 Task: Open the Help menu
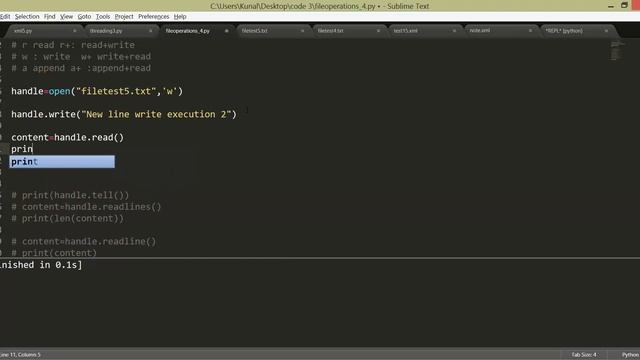point(180,17)
